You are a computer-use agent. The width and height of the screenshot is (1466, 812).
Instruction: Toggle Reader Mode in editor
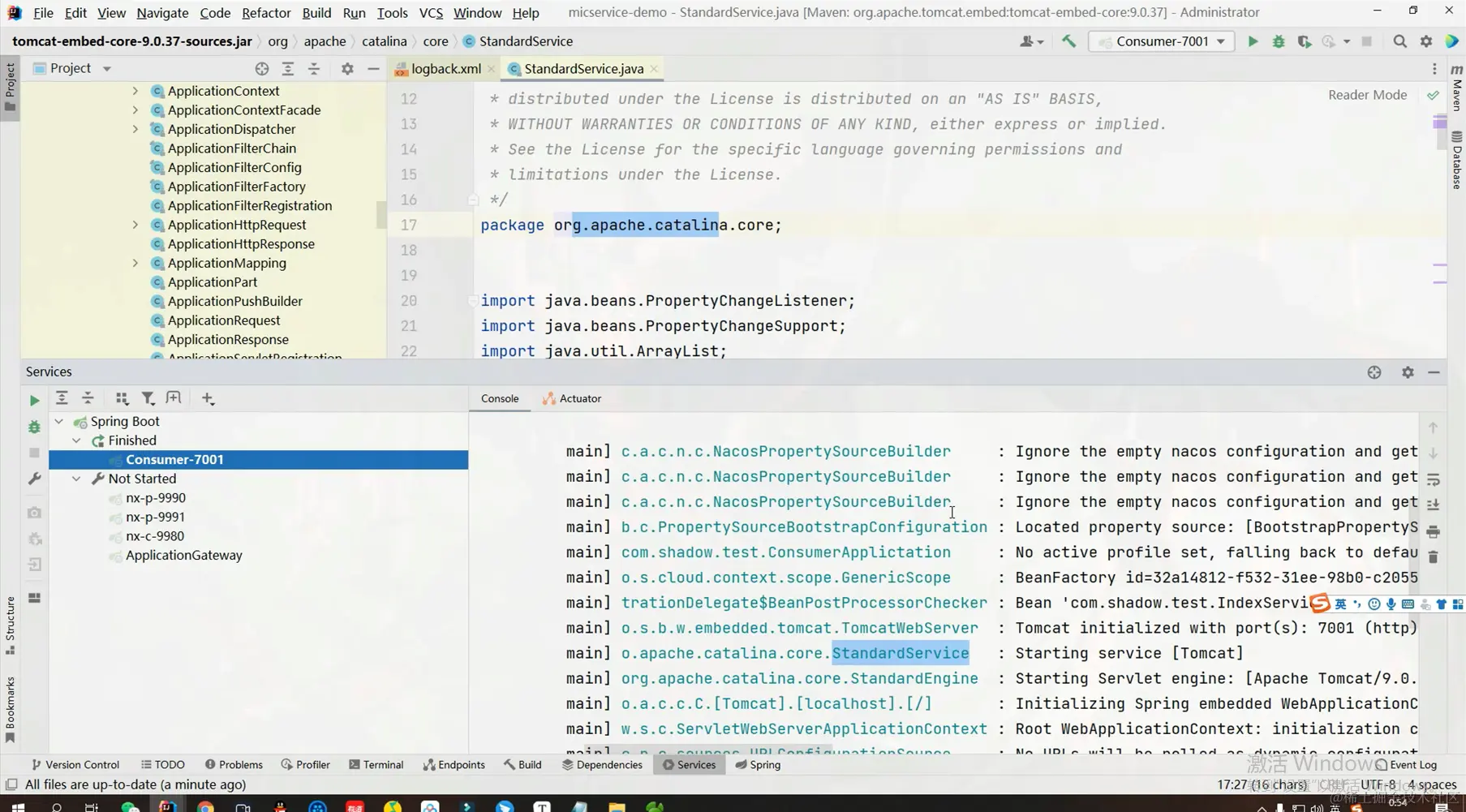tap(1367, 95)
